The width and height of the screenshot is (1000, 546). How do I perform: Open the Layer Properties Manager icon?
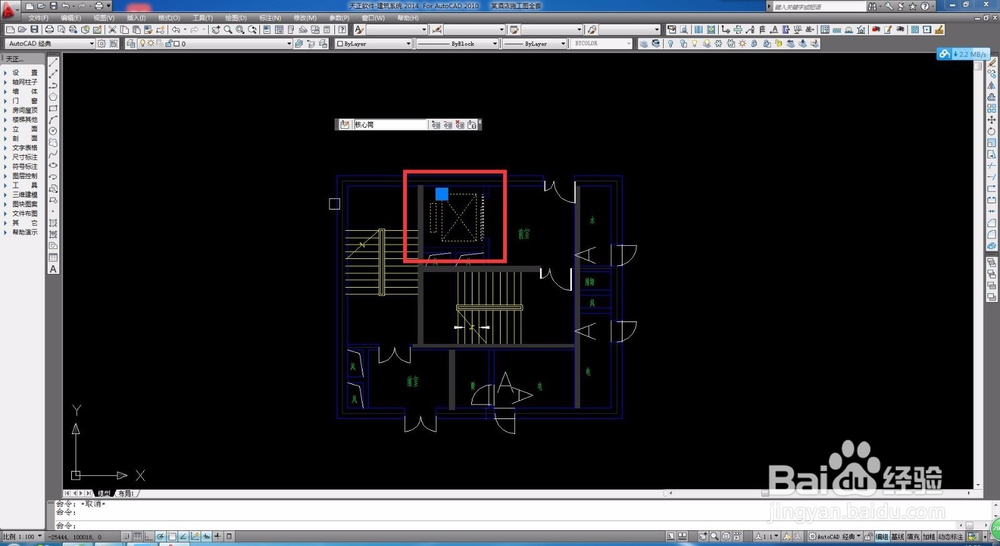(x=131, y=44)
